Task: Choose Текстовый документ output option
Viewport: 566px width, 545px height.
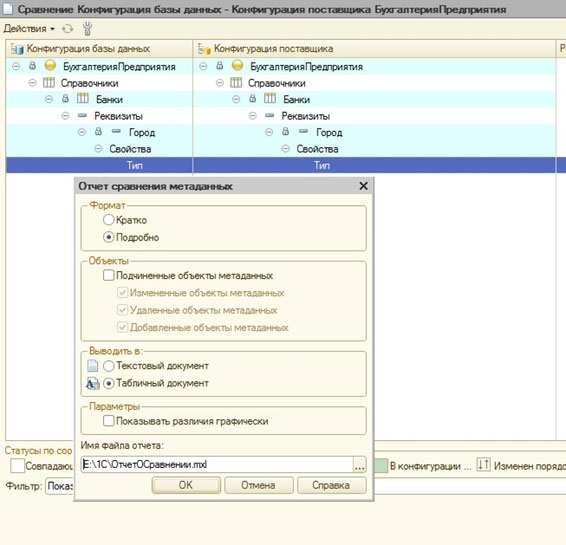Action: 109,366
